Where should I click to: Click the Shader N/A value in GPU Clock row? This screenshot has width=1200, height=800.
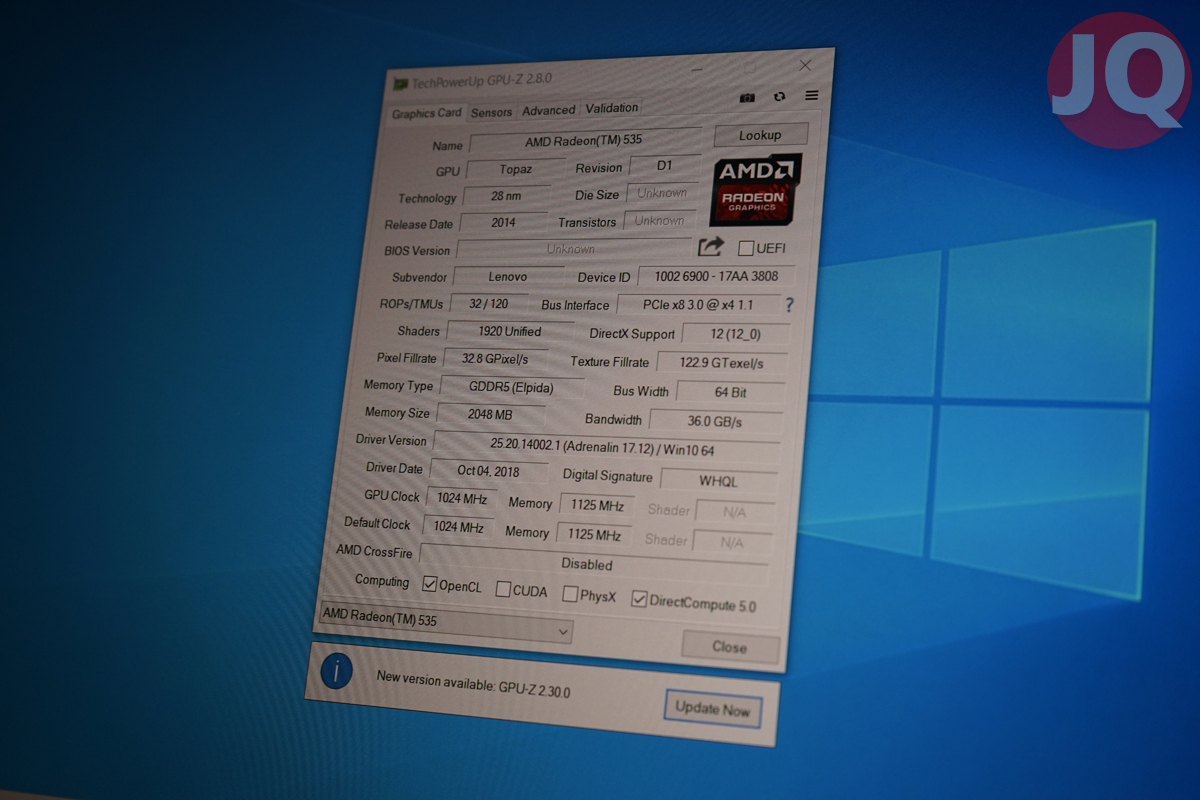click(734, 512)
